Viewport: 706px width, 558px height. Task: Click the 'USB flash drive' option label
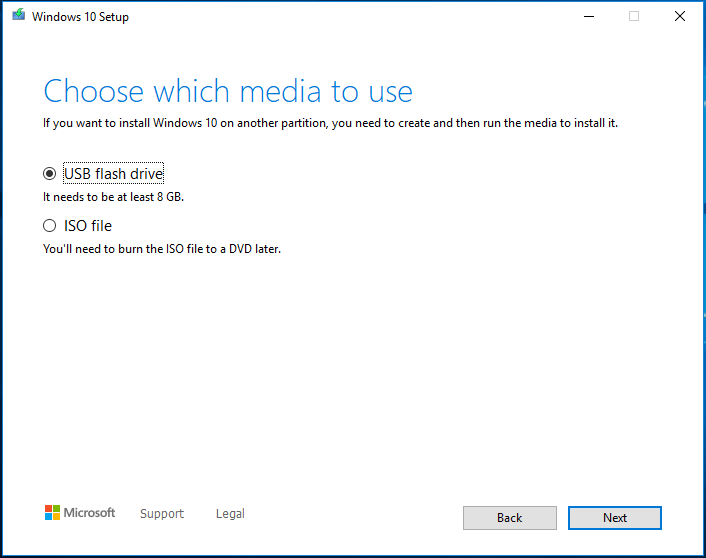(x=113, y=173)
